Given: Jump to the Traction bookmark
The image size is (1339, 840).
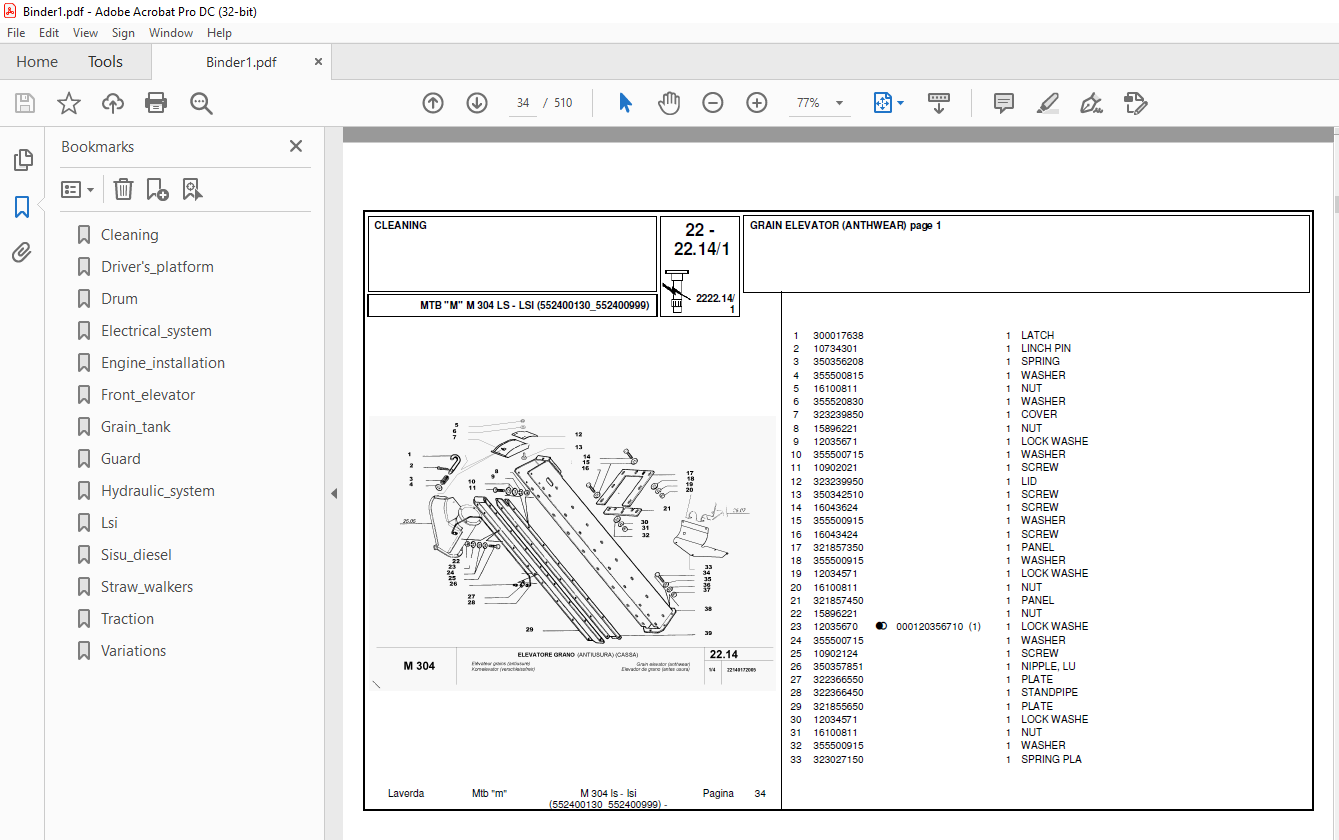Looking at the screenshot, I should point(127,619).
